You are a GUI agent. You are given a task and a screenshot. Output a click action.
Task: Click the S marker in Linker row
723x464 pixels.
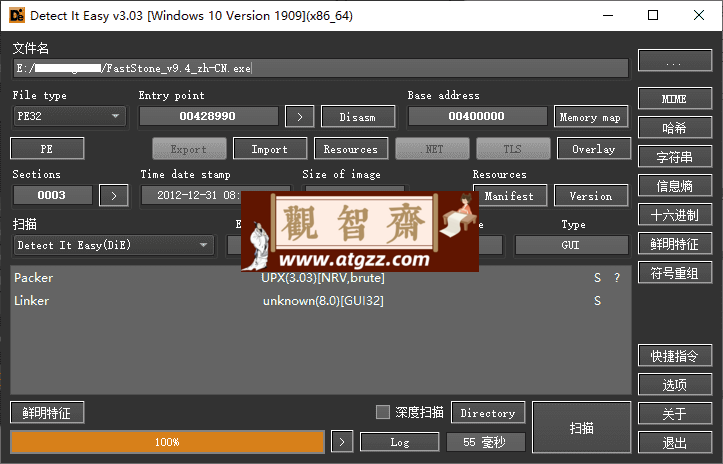[597, 301]
